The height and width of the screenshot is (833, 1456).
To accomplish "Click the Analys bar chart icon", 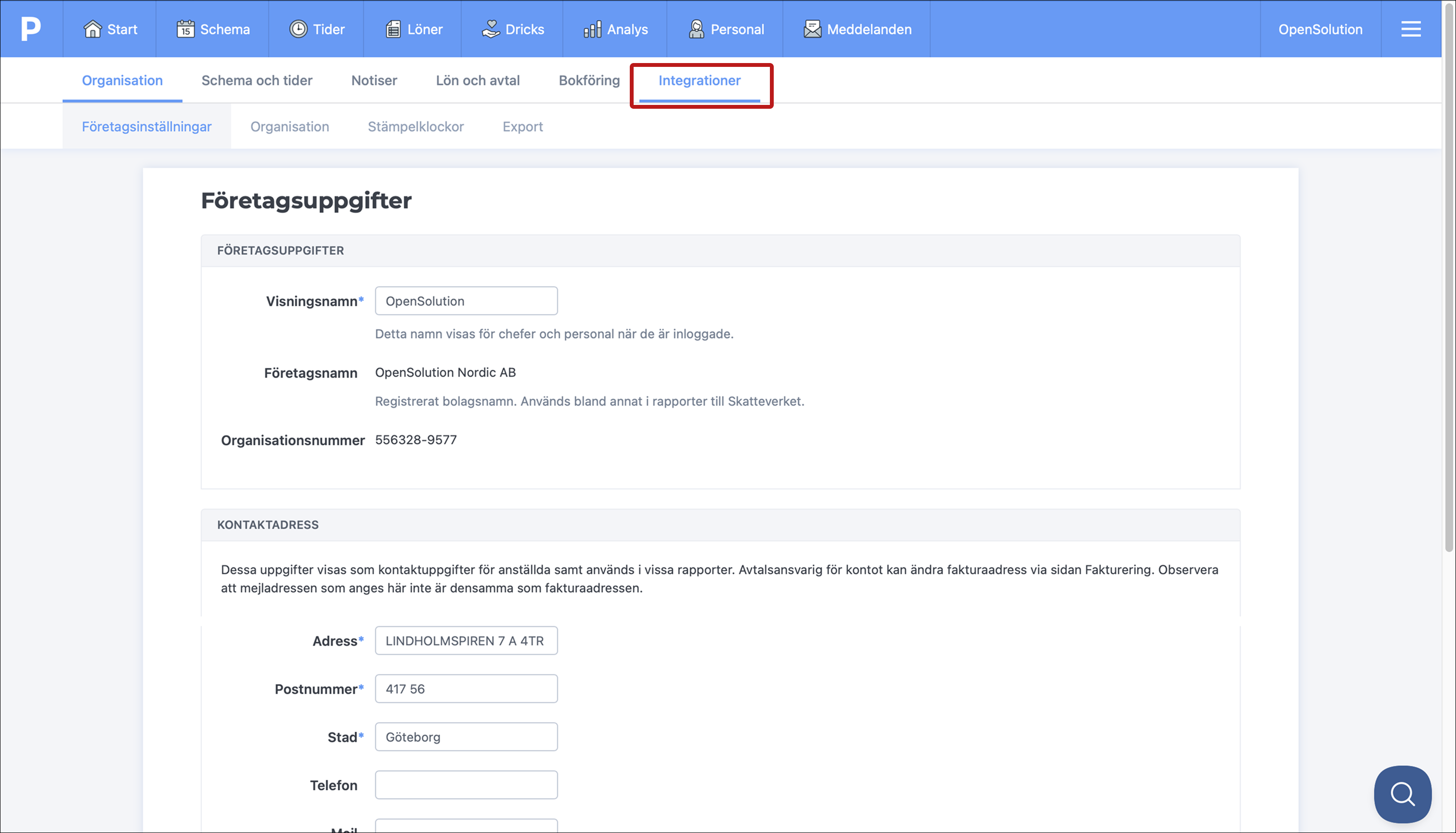I will pyautogui.click(x=592, y=29).
